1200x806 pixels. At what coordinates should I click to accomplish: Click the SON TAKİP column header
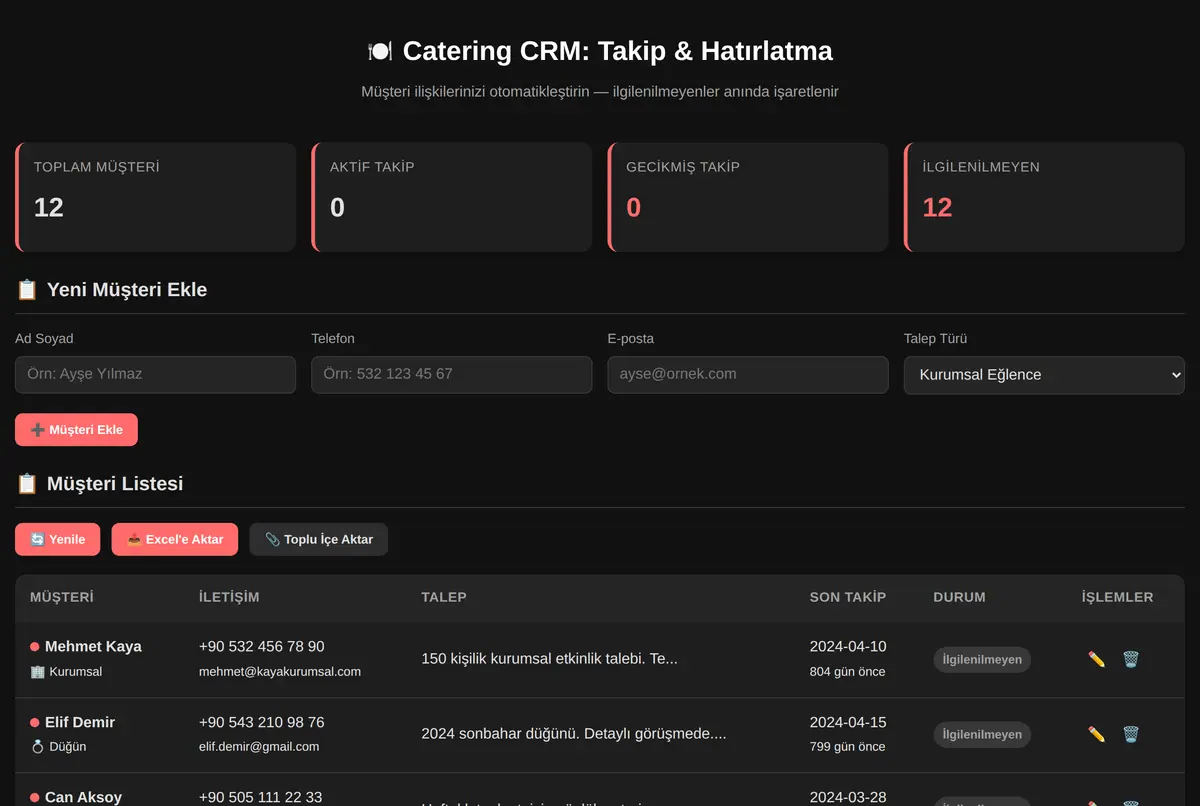point(848,597)
